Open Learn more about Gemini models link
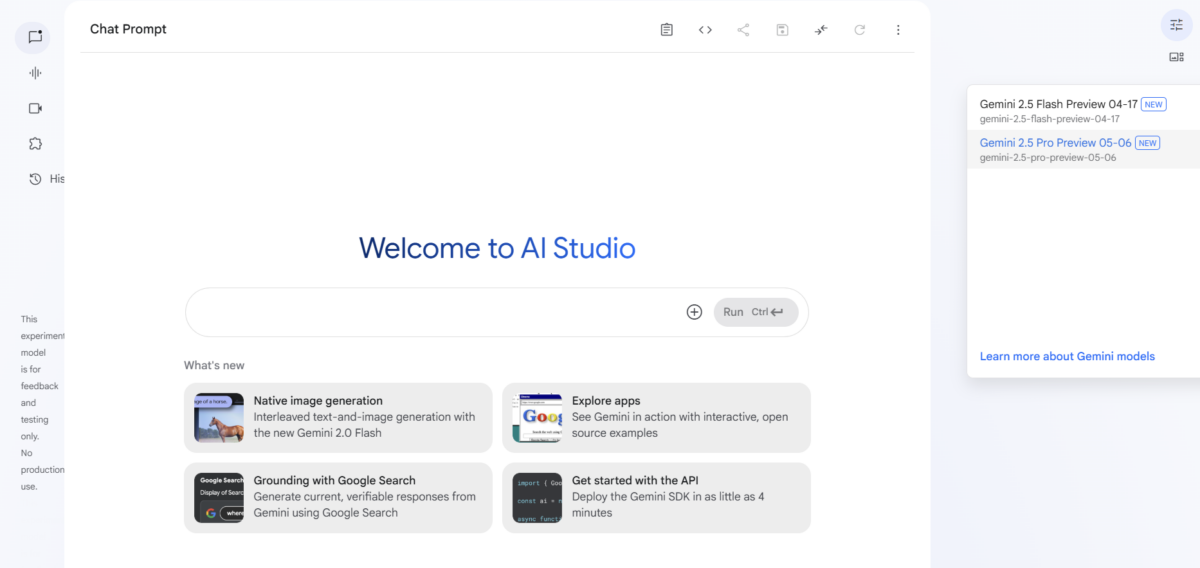The width and height of the screenshot is (1200, 568). coord(1067,356)
